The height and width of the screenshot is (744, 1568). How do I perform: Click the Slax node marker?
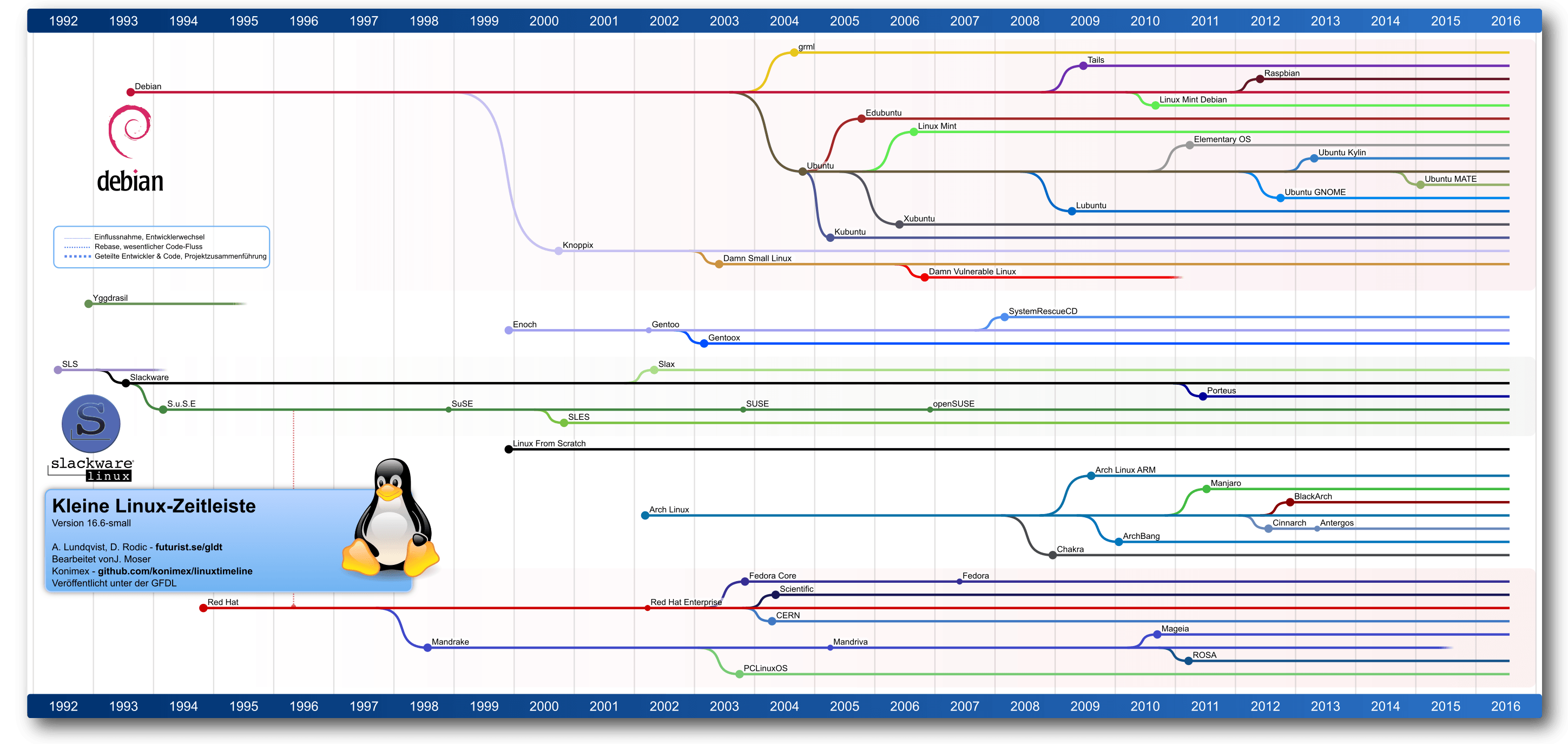[654, 370]
